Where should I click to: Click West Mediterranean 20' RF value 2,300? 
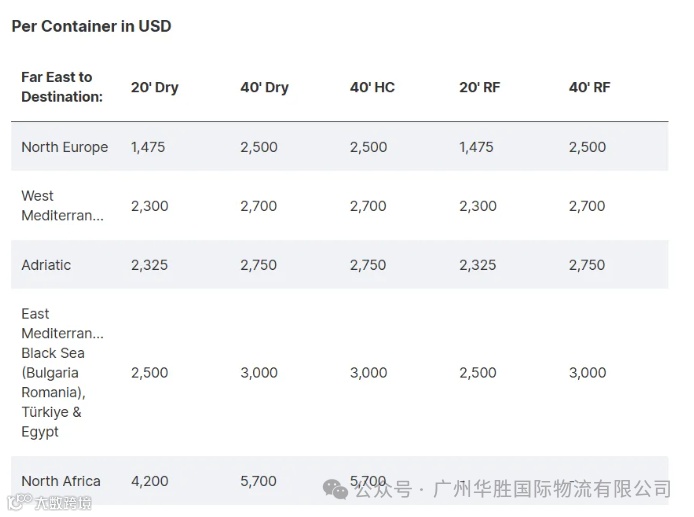[x=478, y=206]
